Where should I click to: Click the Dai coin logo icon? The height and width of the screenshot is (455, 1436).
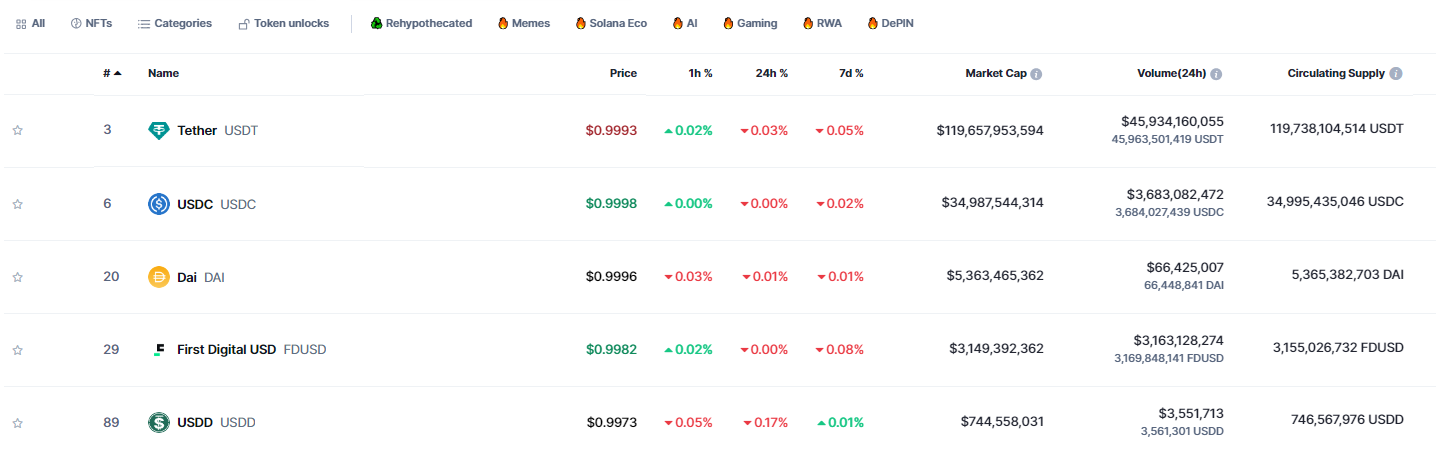click(159, 277)
